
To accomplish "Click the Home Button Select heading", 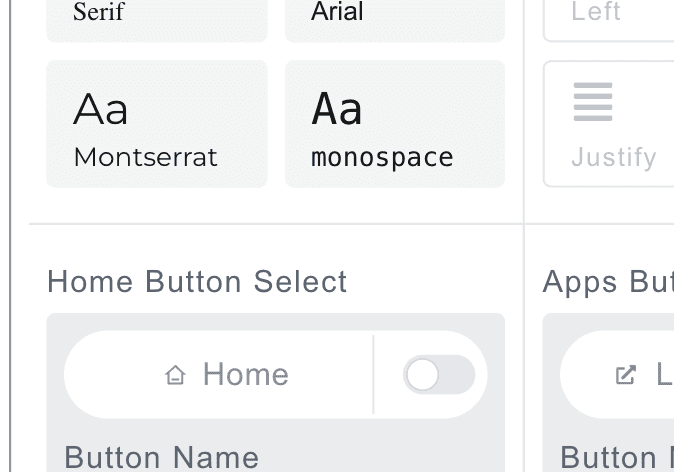I will [x=198, y=282].
